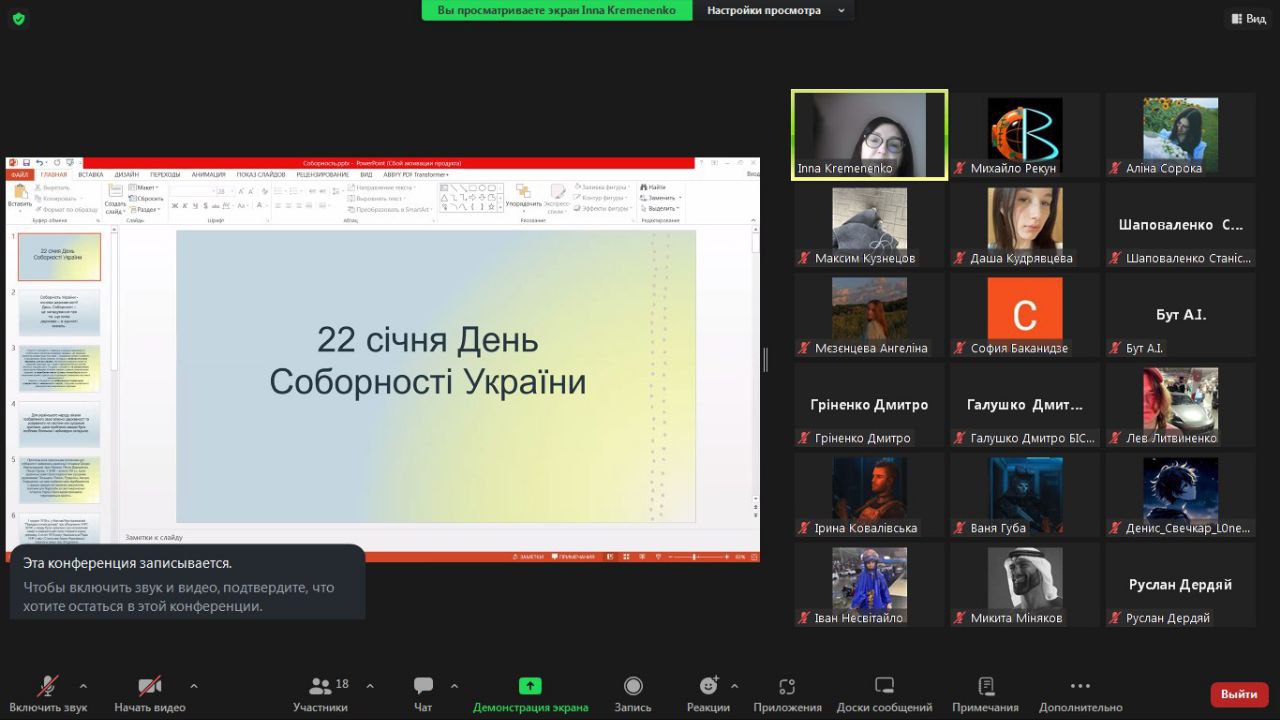Start video with camera toggle
Image resolution: width=1280 pixels, height=720 pixels.
click(150, 686)
